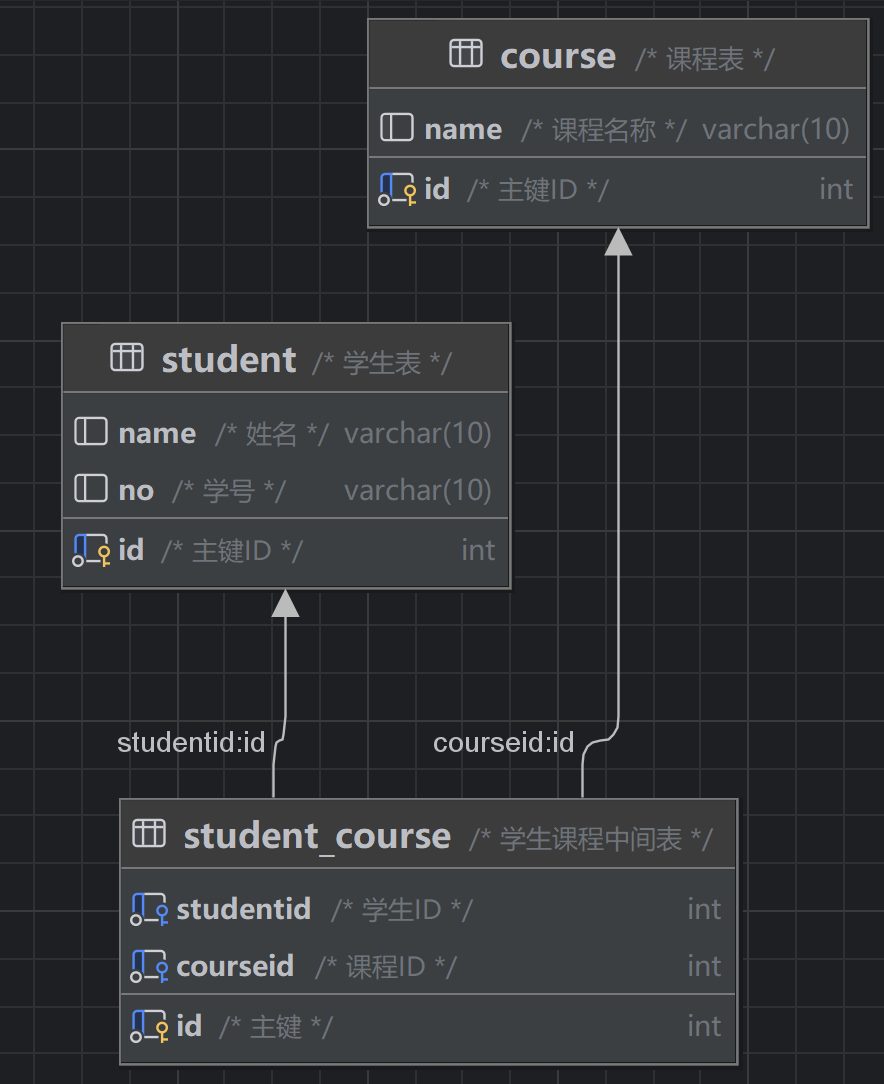
Task: Select the course table title
Action: point(558,56)
